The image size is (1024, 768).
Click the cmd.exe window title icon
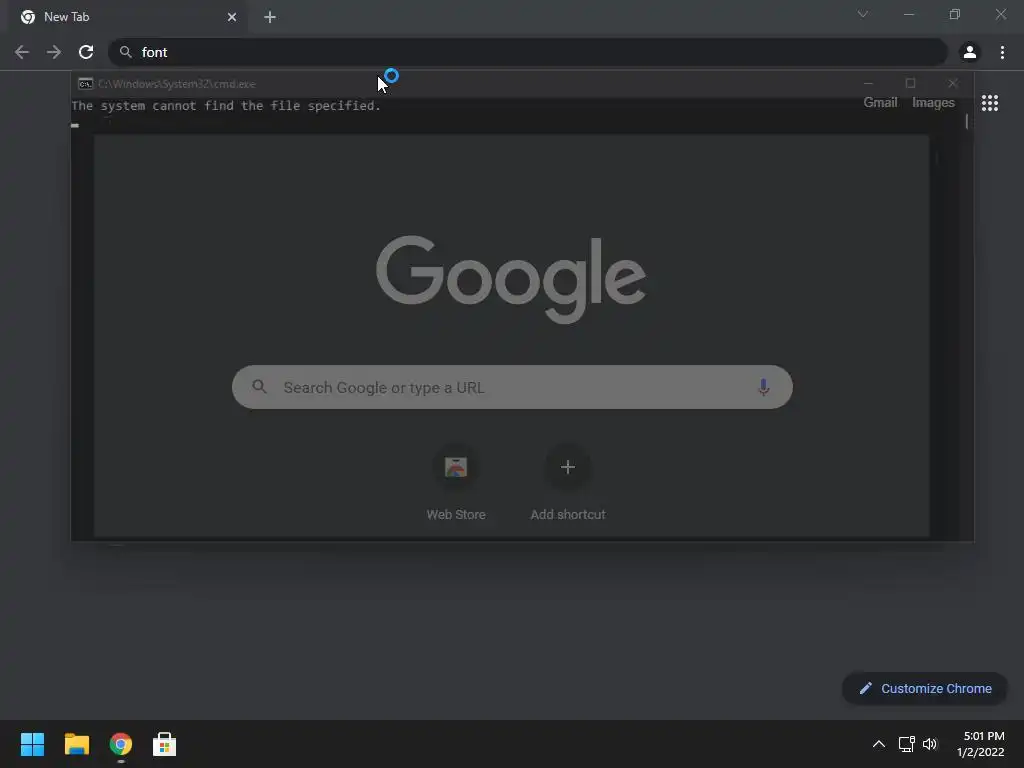[86, 84]
